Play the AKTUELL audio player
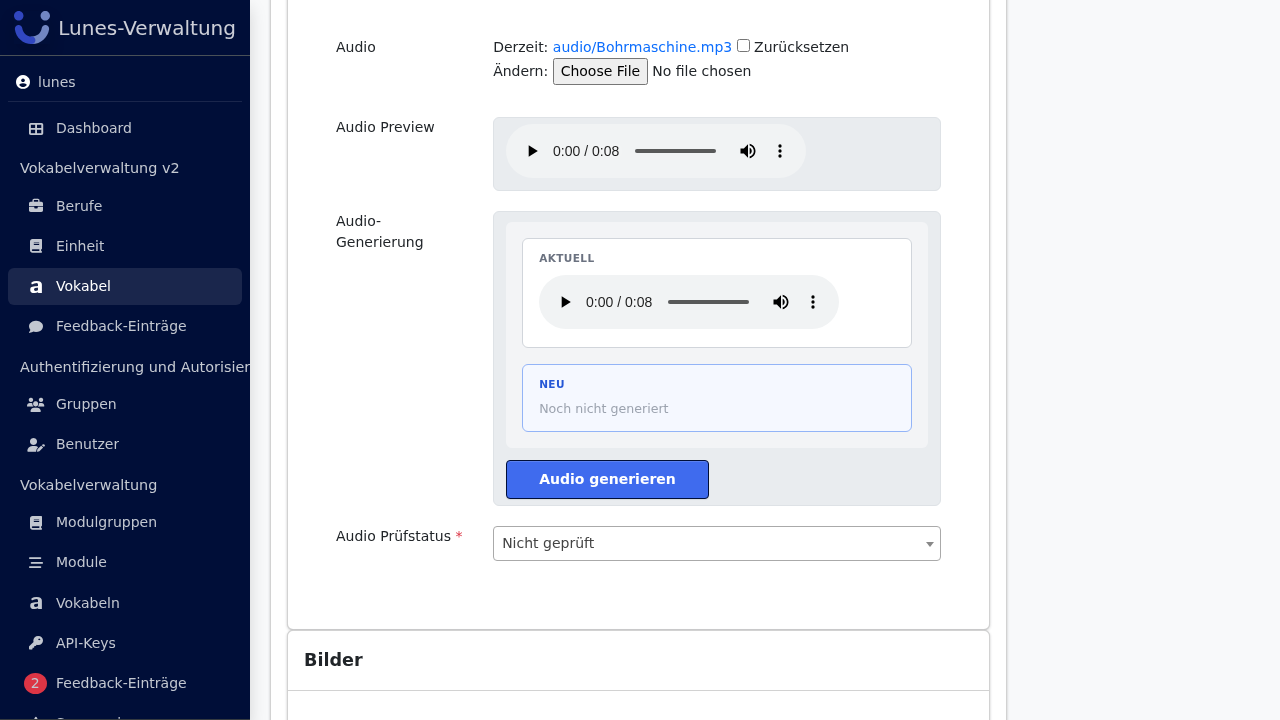Image resolution: width=1280 pixels, height=720 pixels. [565, 302]
